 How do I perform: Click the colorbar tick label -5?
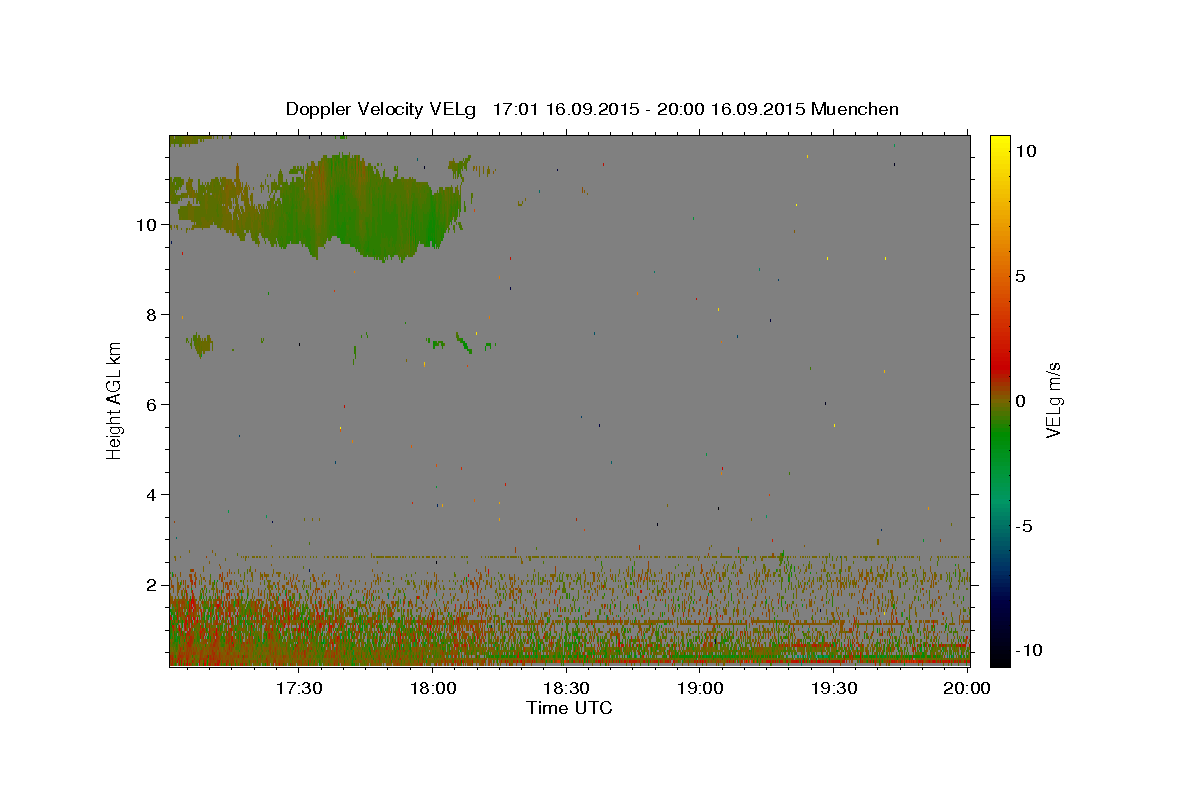[x=1023, y=526]
